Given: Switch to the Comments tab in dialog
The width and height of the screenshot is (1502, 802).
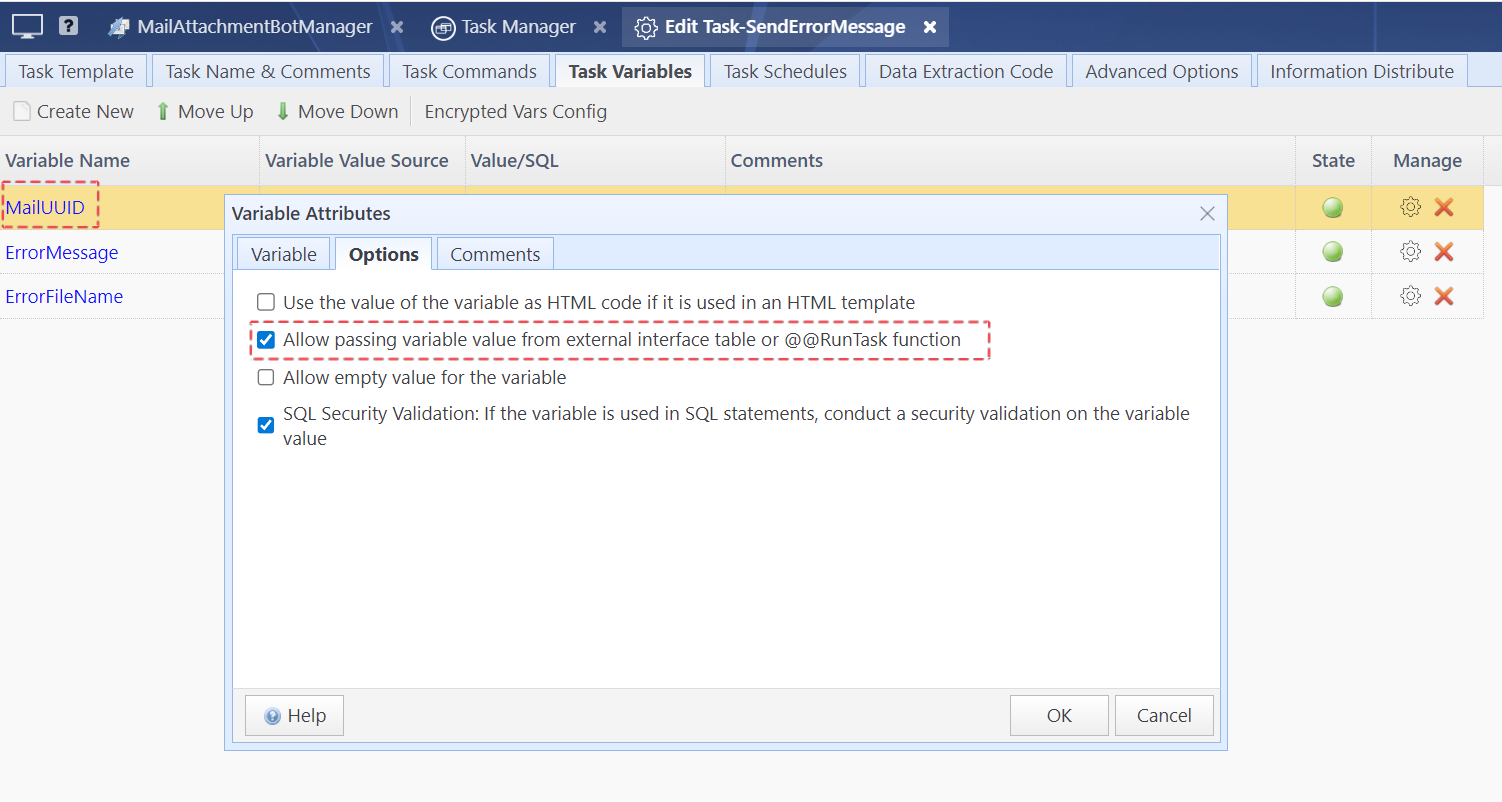Looking at the screenshot, I should (x=495, y=254).
